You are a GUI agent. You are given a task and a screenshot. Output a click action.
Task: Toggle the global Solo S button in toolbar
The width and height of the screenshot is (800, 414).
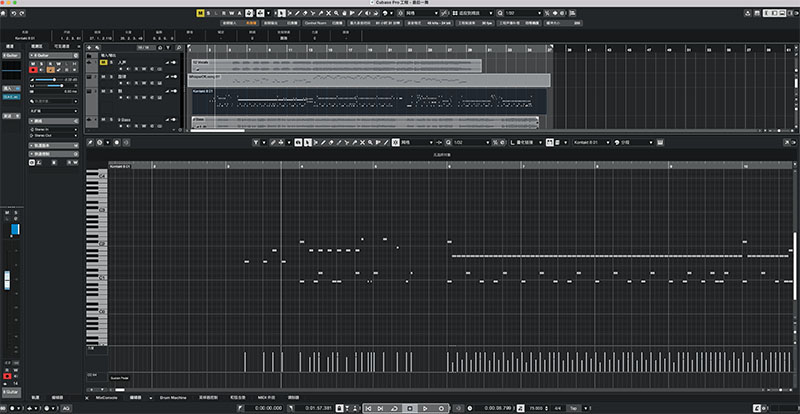(x=208, y=13)
